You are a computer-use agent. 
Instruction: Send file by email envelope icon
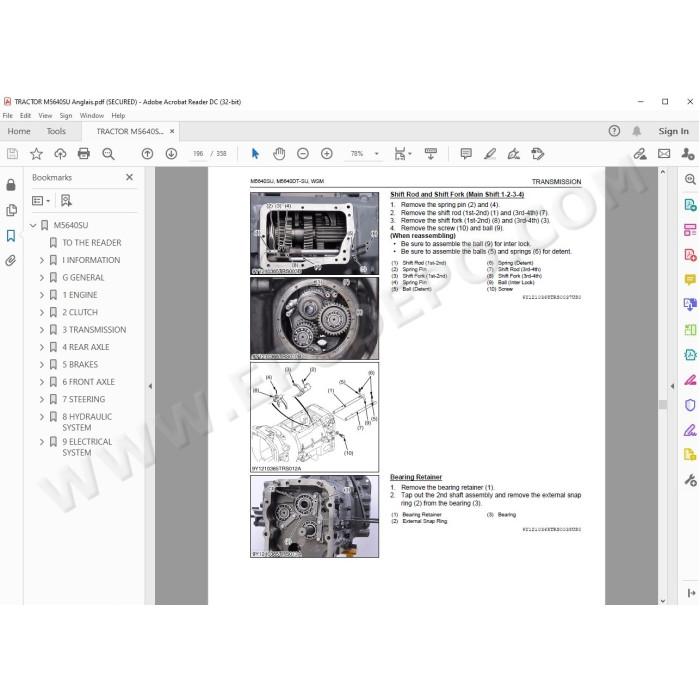coord(664,154)
